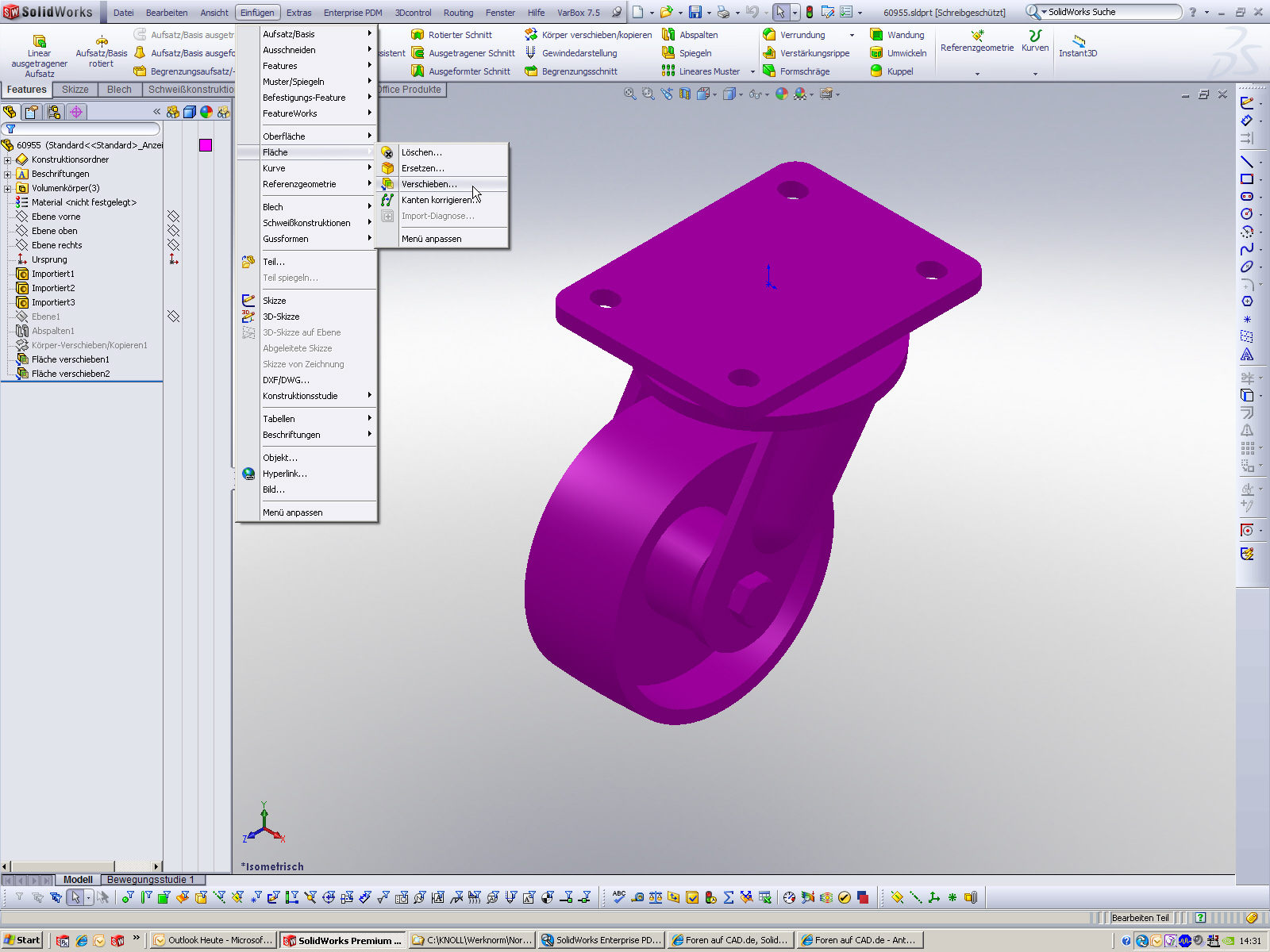
Task: Select the Wandung tool
Action: pyautogui.click(x=897, y=35)
